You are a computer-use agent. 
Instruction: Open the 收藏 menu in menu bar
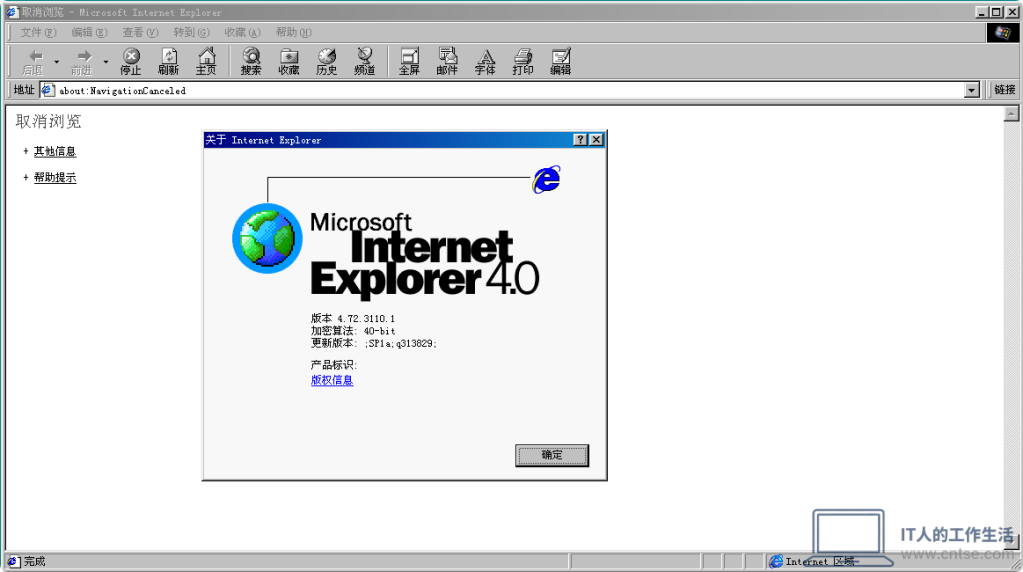[x=242, y=32]
